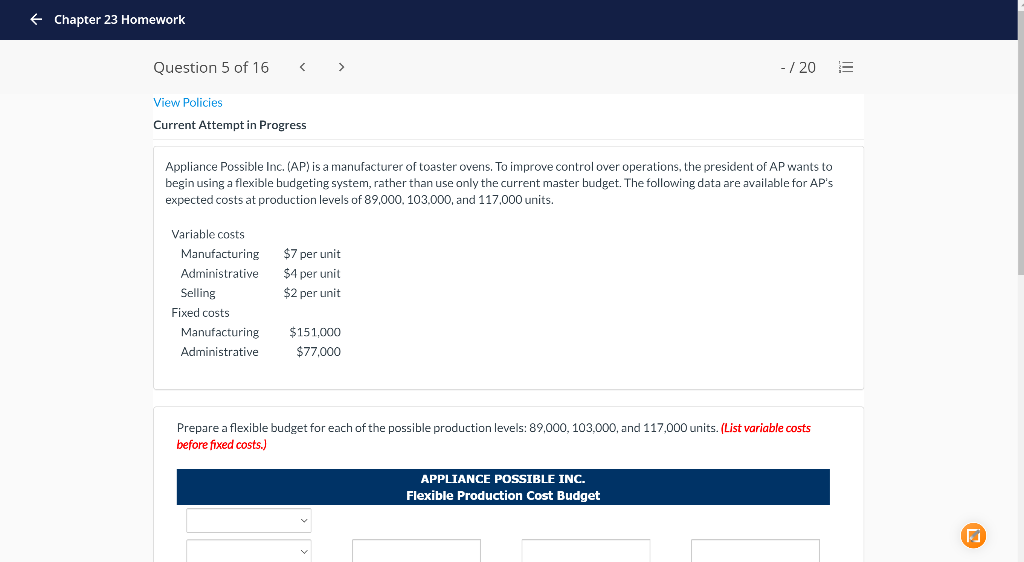Click the third production level input box

coord(756,551)
